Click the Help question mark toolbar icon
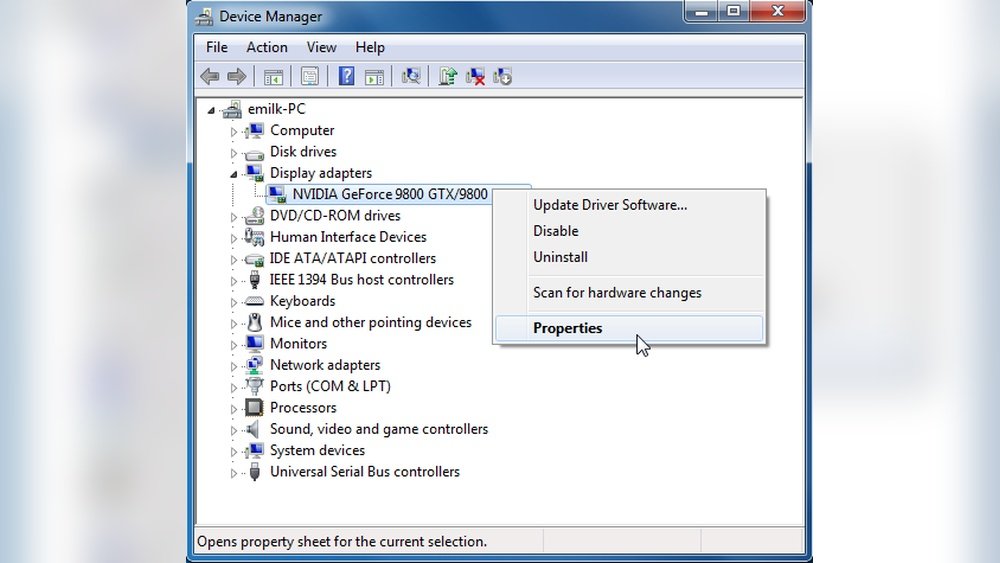Image resolution: width=1000 pixels, height=563 pixels. (x=346, y=76)
